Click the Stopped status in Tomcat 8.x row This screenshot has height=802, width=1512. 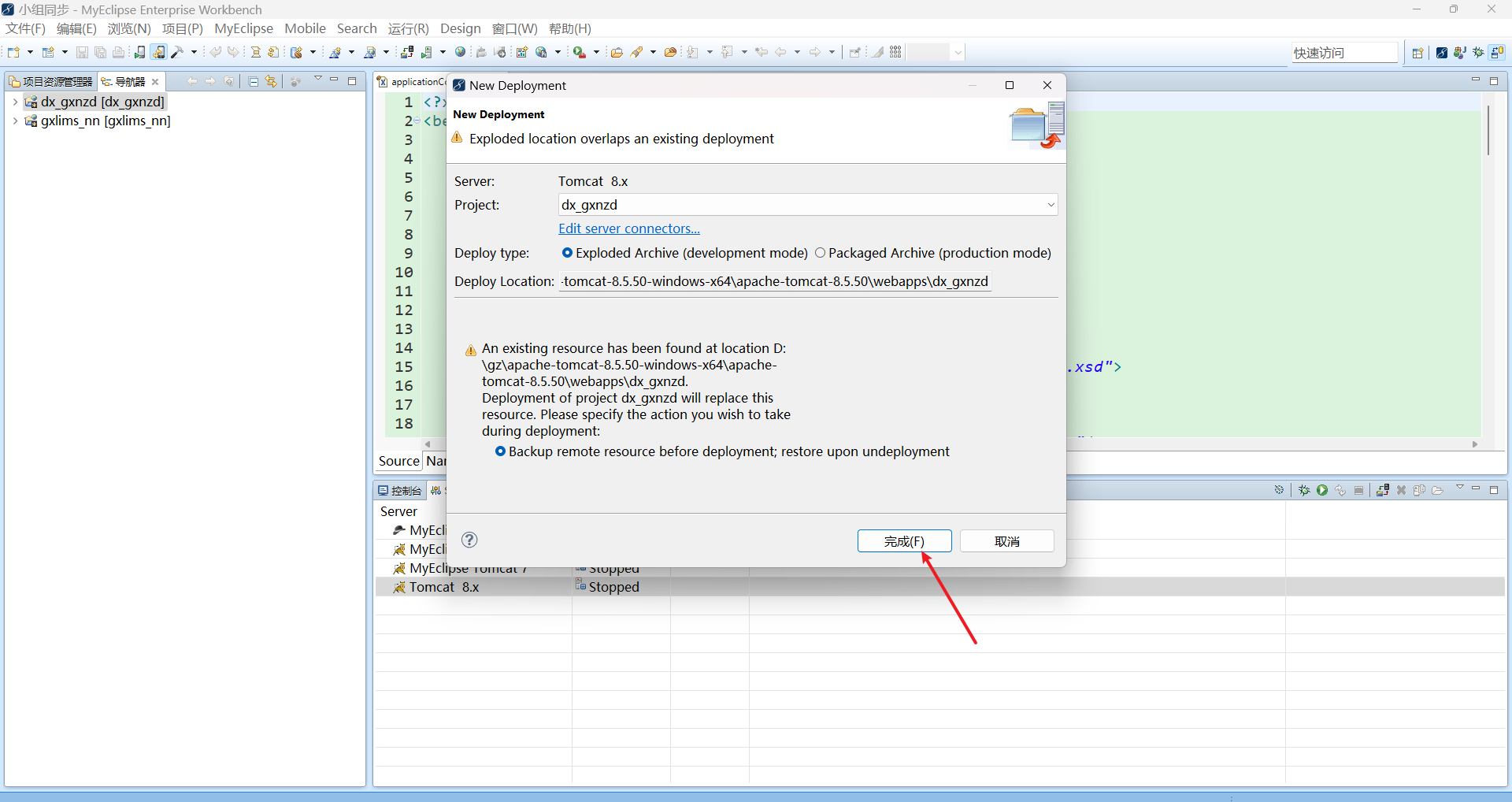613,587
